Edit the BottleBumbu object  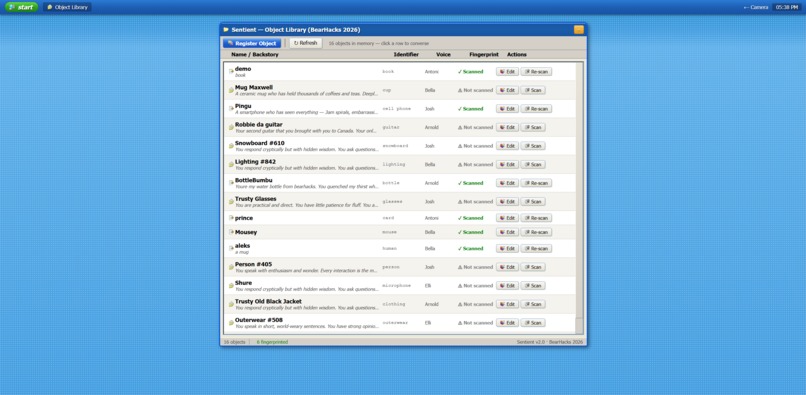coord(507,183)
